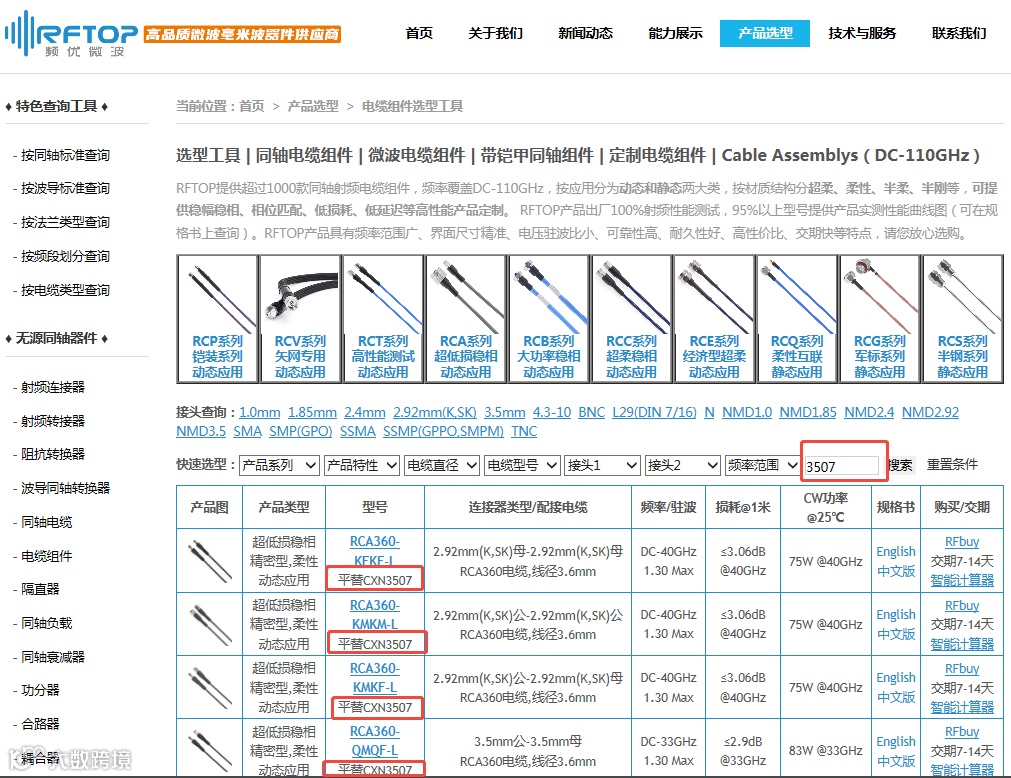Open 同轴电缆 category
1011x778 pixels.
point(46,523)
